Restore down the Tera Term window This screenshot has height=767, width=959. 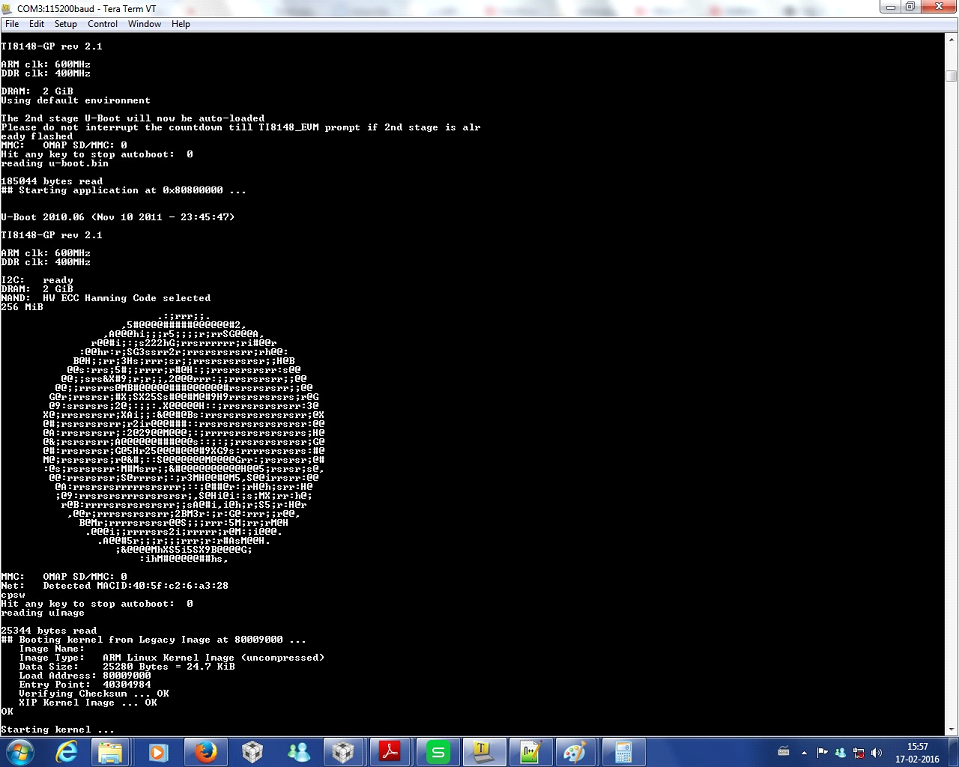[x=909, y=7]
